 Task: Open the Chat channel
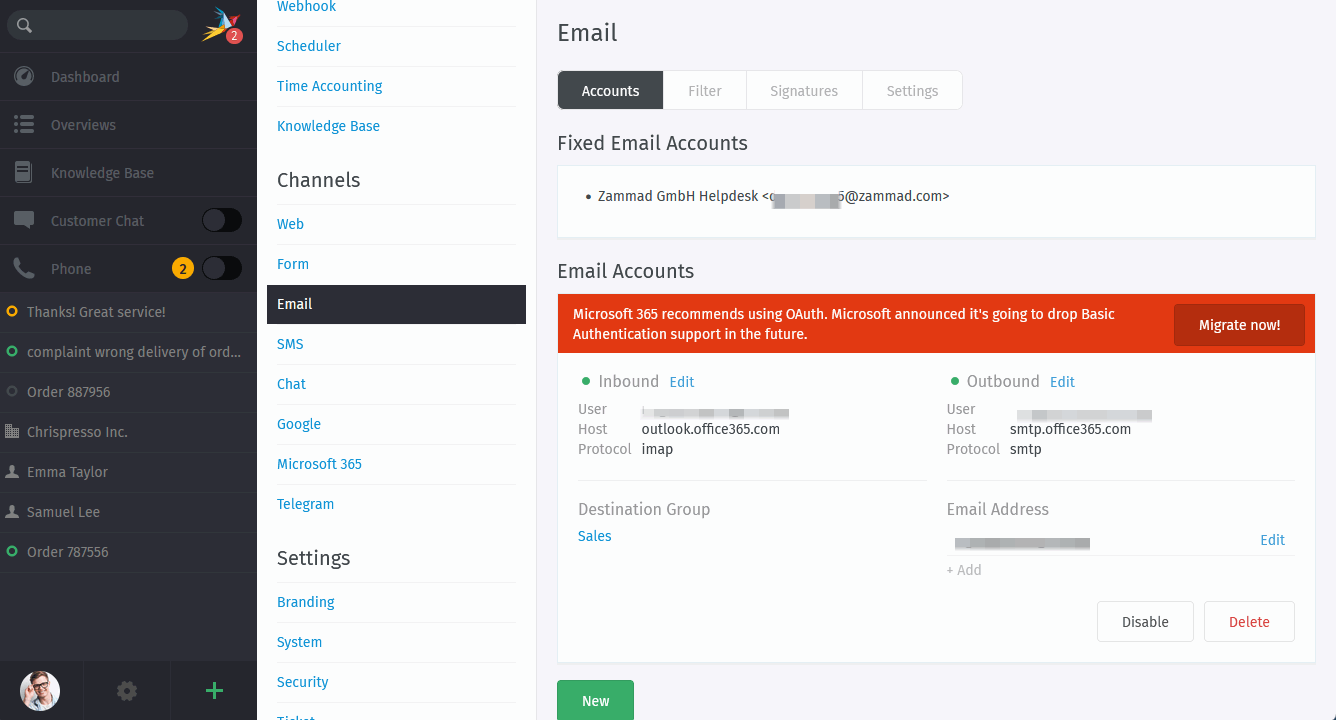(x=291, y=384)
